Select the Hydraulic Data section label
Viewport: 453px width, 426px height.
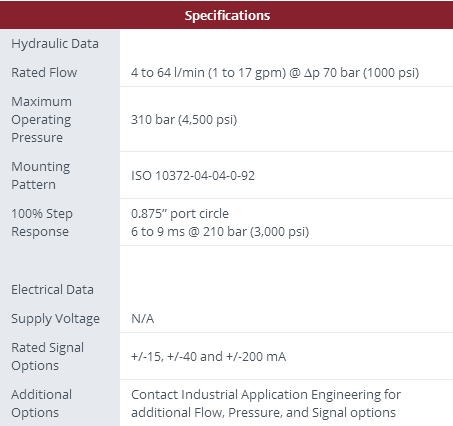(x=55, y=44)
